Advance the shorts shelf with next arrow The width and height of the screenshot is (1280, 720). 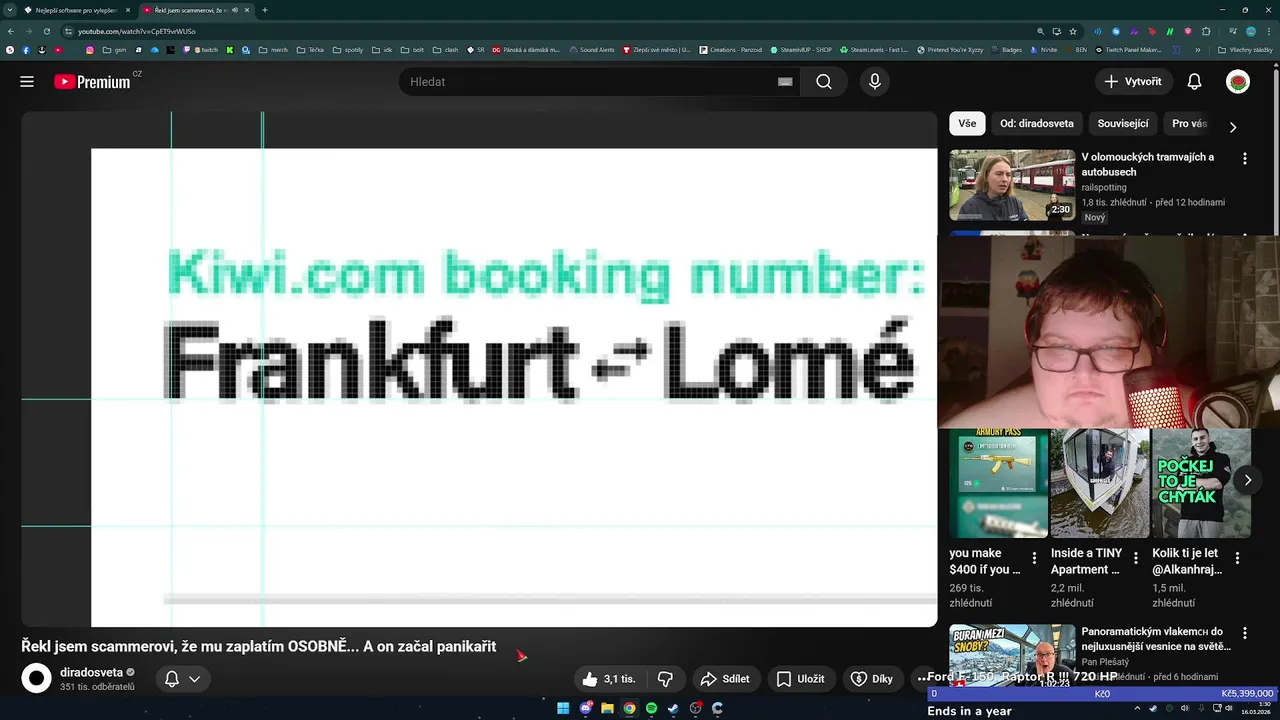(x=1247, y=480)
